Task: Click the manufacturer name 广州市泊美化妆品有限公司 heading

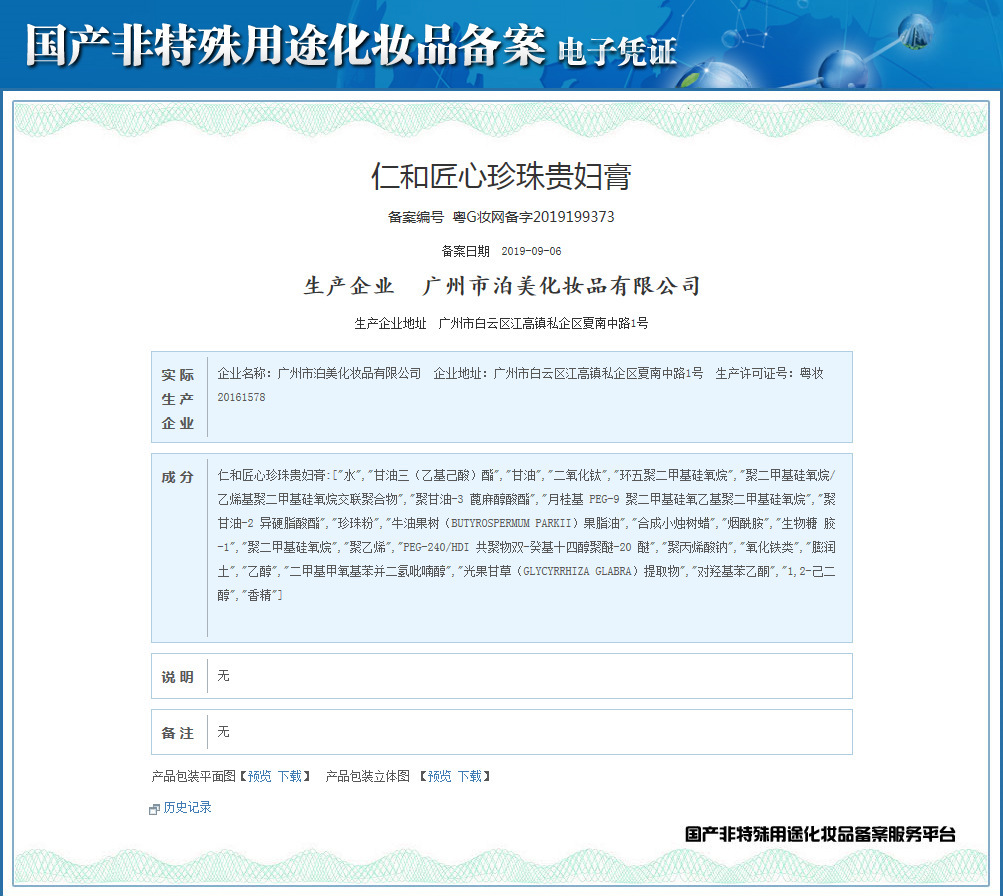Action: coord(561,286)
